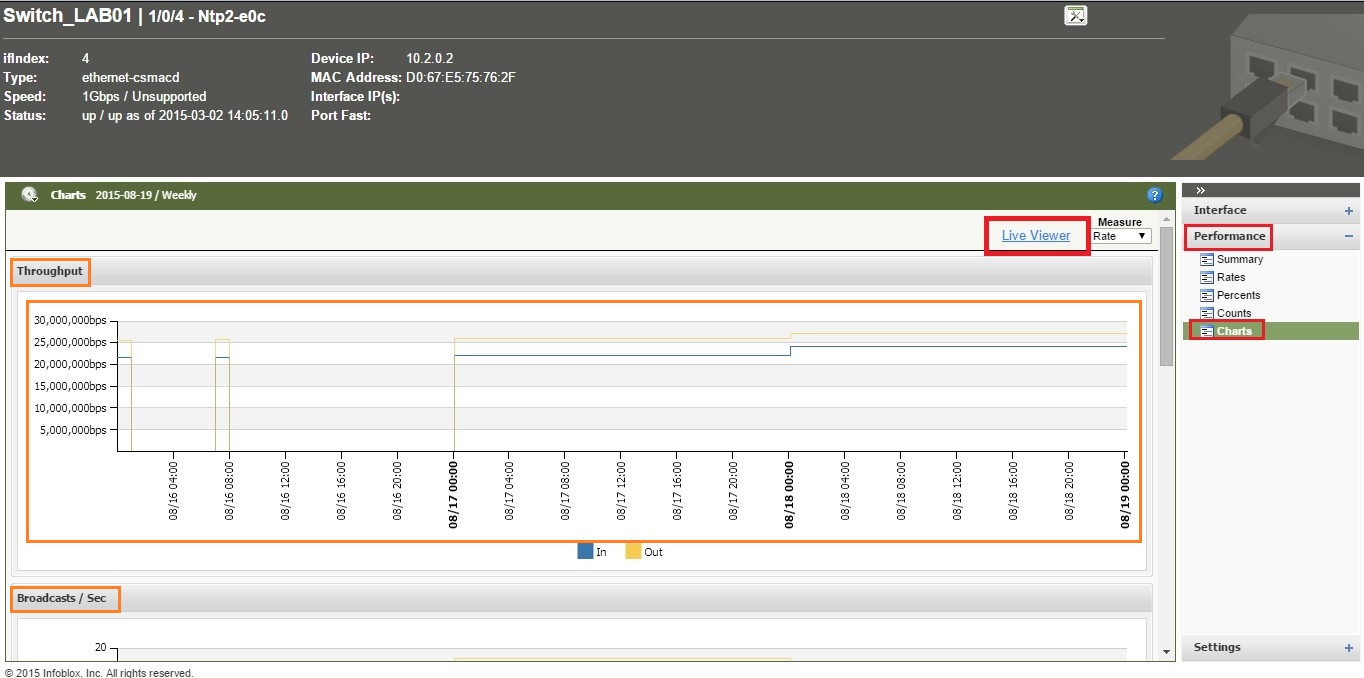This screenshot has width=1364, height=678.
Task: Expand the Settings section plus sign
Action: pos(1348,648)
